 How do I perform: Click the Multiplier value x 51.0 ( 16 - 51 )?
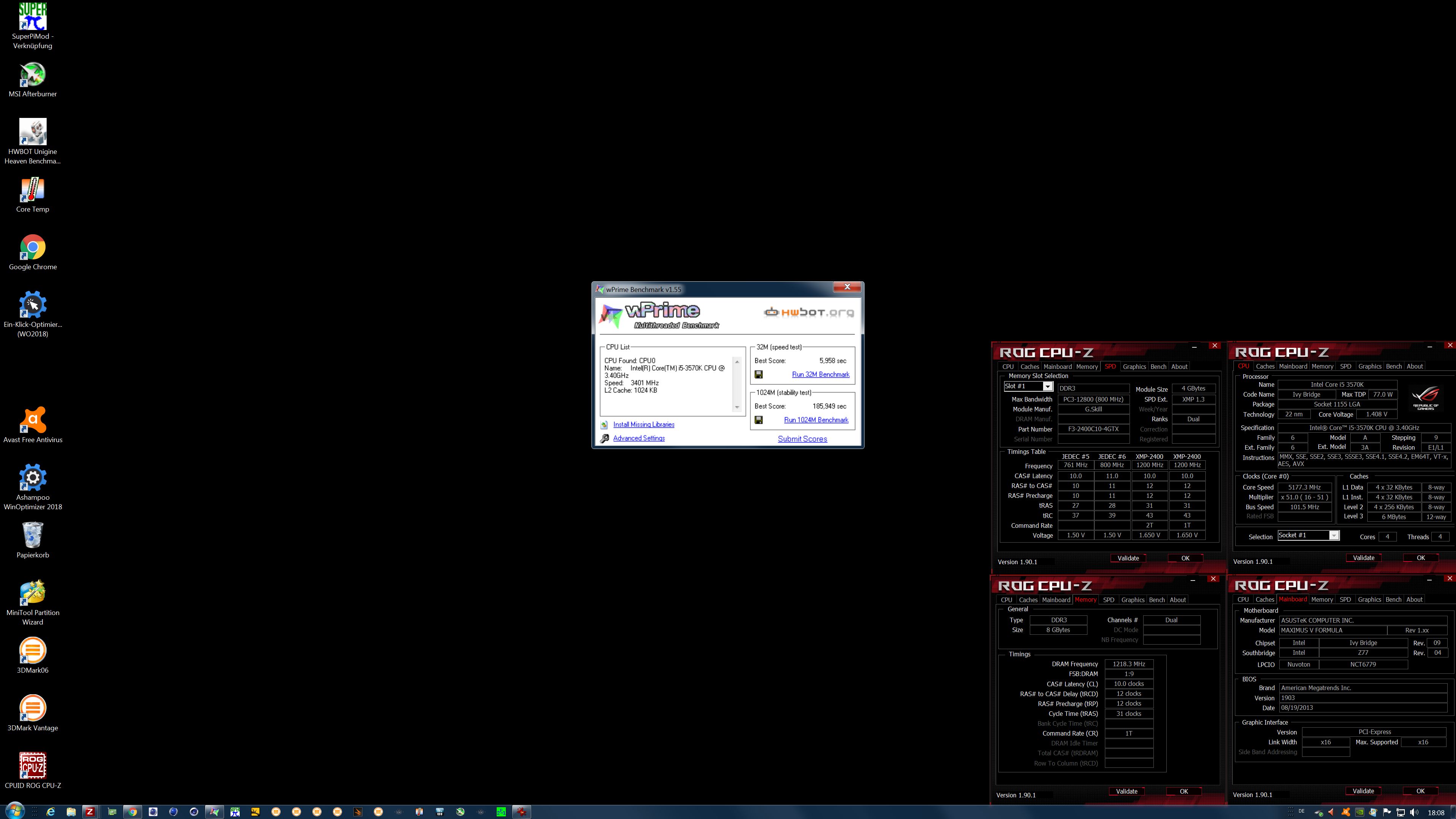click(1304, 497)
